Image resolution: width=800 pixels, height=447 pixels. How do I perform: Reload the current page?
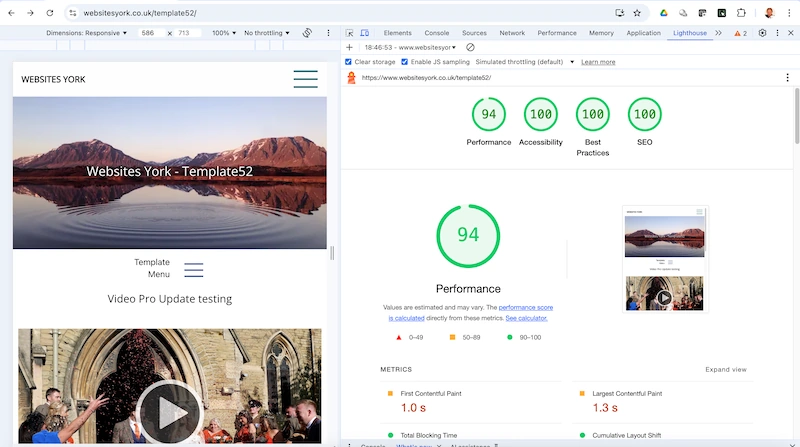49,13
